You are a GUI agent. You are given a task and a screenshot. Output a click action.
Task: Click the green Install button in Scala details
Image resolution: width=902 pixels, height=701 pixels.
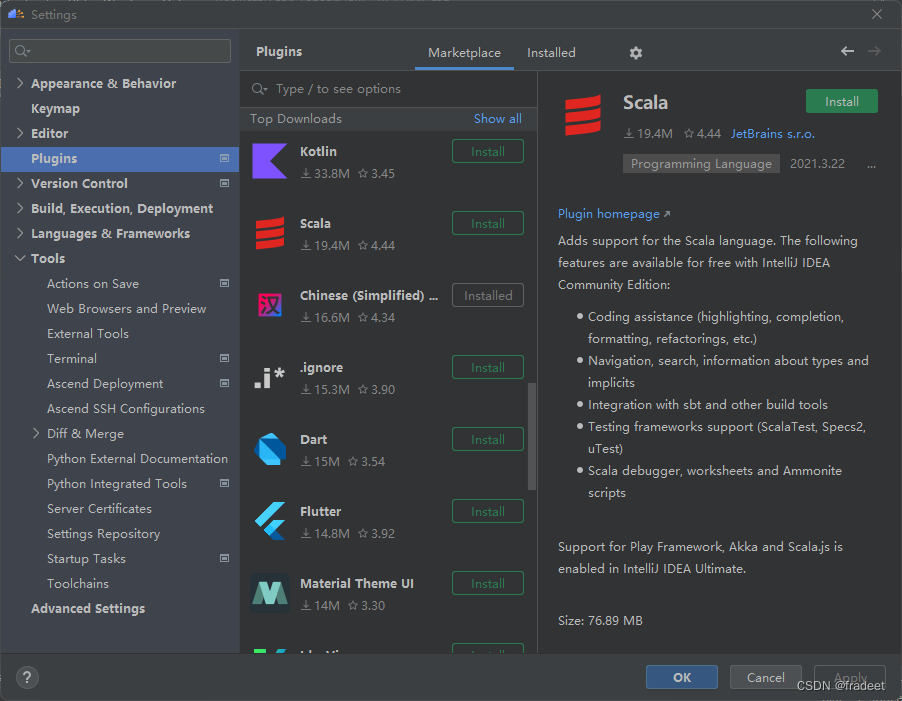tap(842, 101)
